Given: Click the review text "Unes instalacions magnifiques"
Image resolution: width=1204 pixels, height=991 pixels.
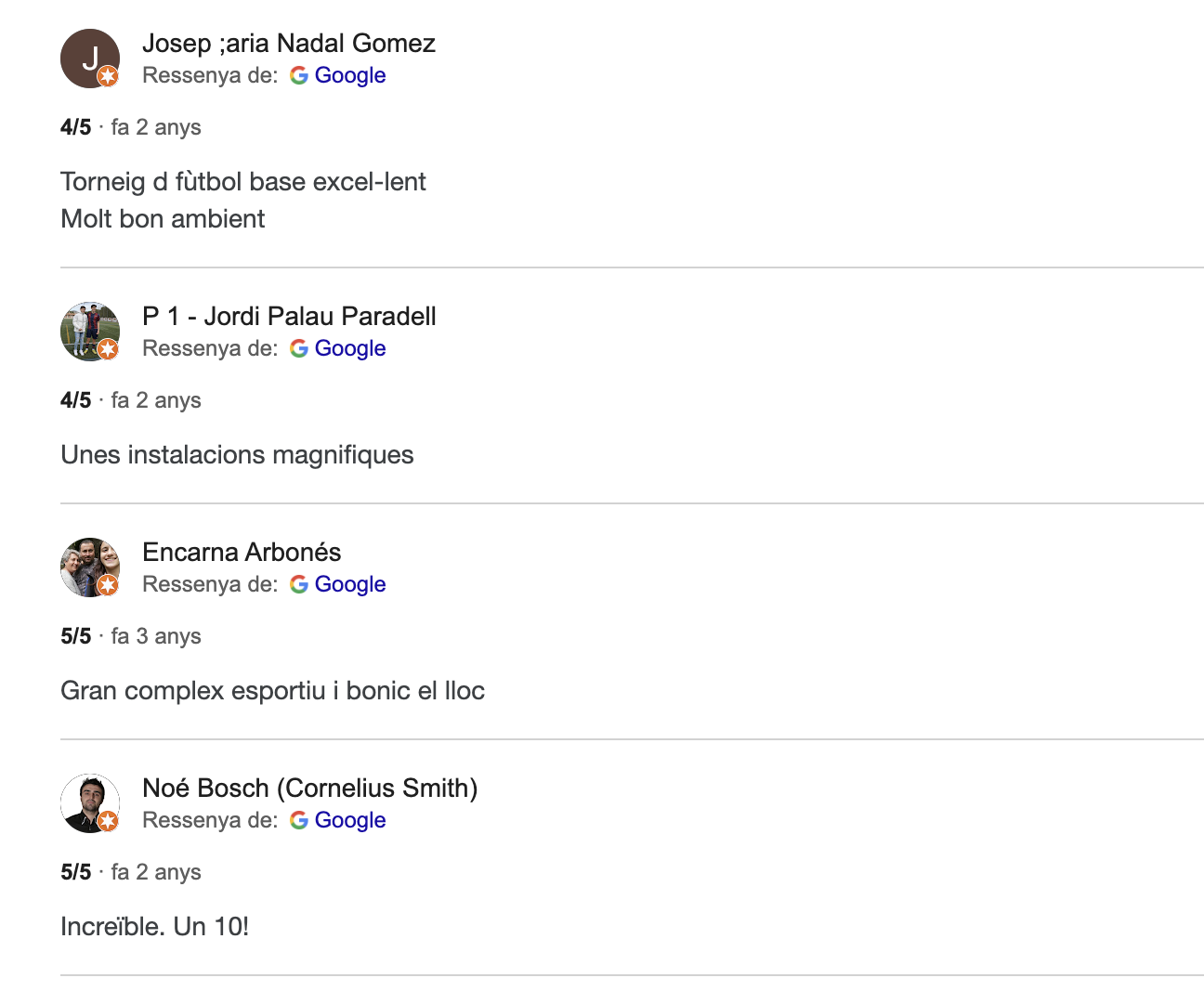Looking at the screenshot, I should pyautogui.click(x=237, y=455).
